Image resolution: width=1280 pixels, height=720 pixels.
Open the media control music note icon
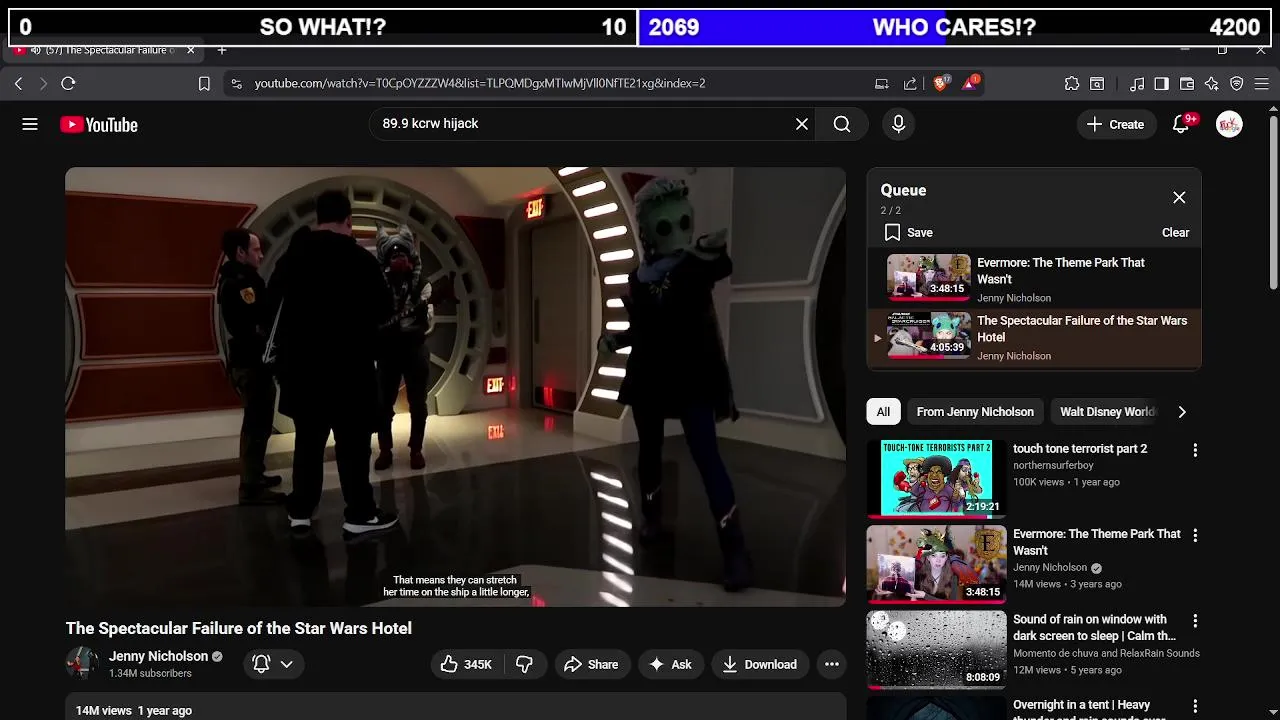(x=1137, y=84)
